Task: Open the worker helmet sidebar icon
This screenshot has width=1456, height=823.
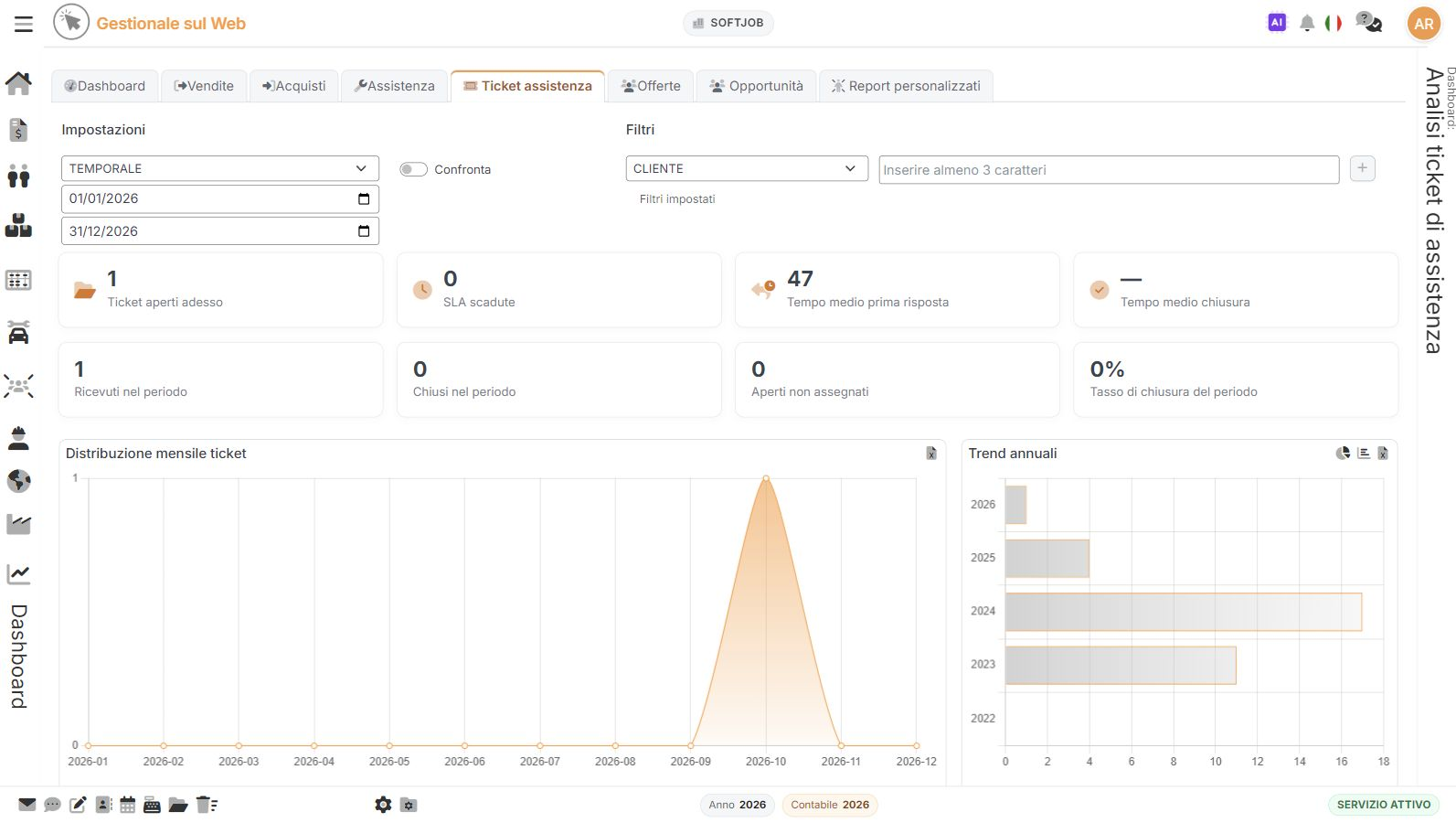Action: (x=18, y=438)
